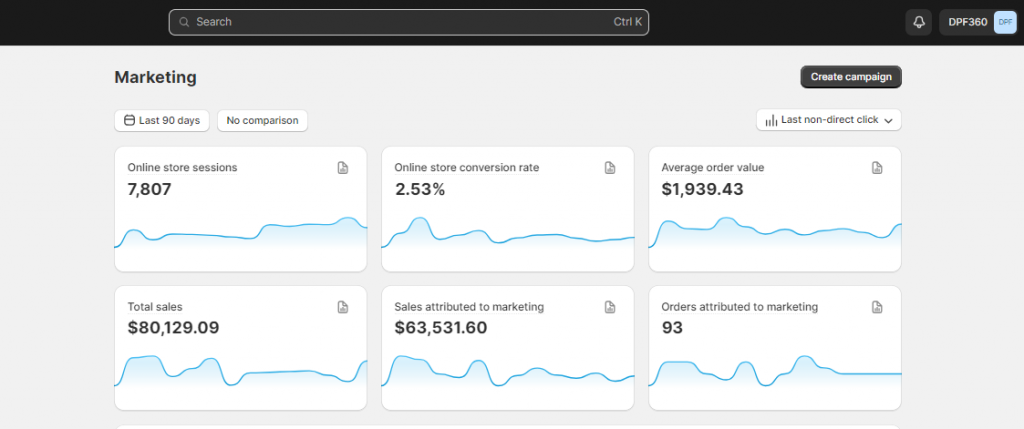Click the Online store sessions title
Viewport: 1024px width, 429px height.
pyautogui.click(x=182, y=168)
